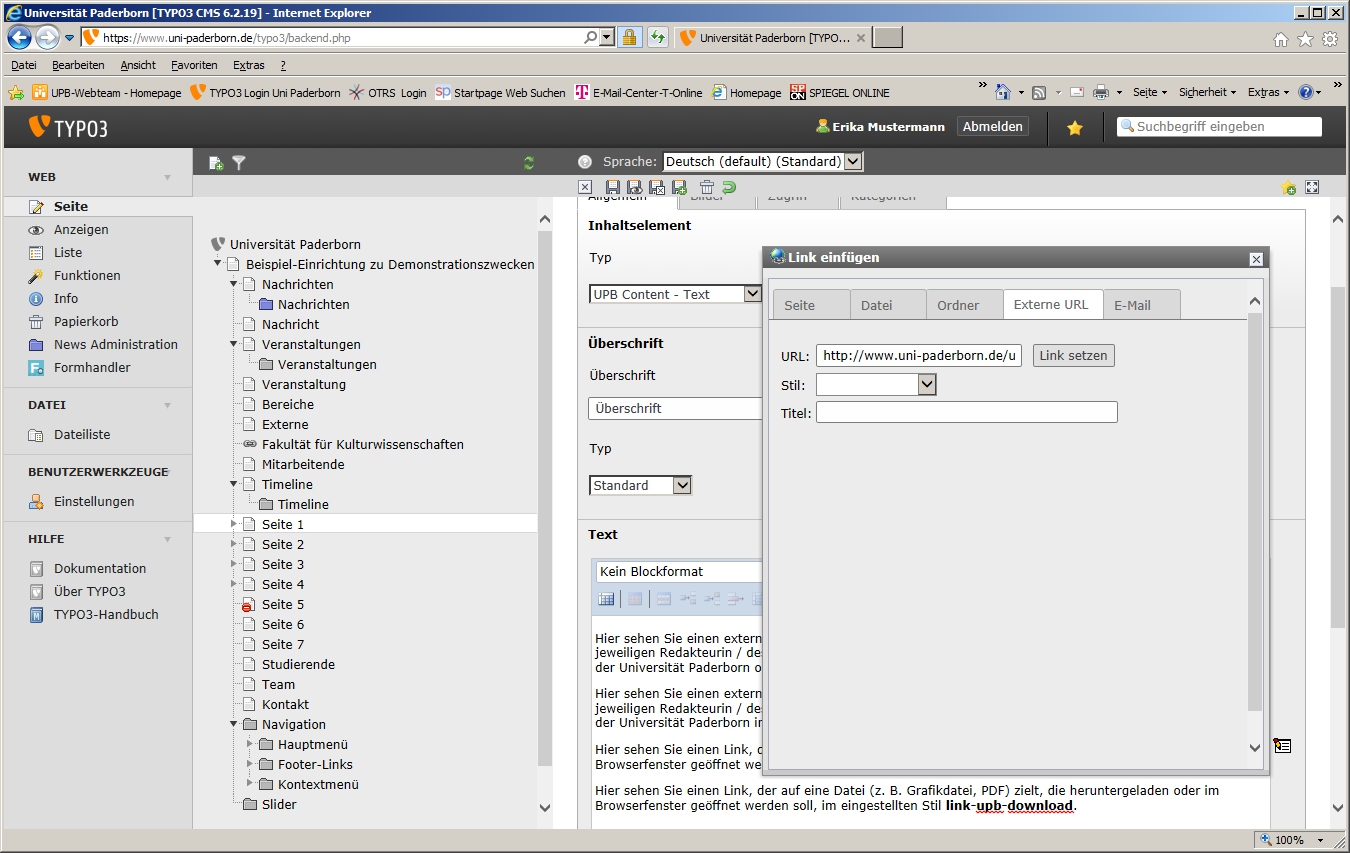The width and height of the screenshot is (1350, 853).
Task: Click the insert table icon in text editor
Action: click(606, 599)
